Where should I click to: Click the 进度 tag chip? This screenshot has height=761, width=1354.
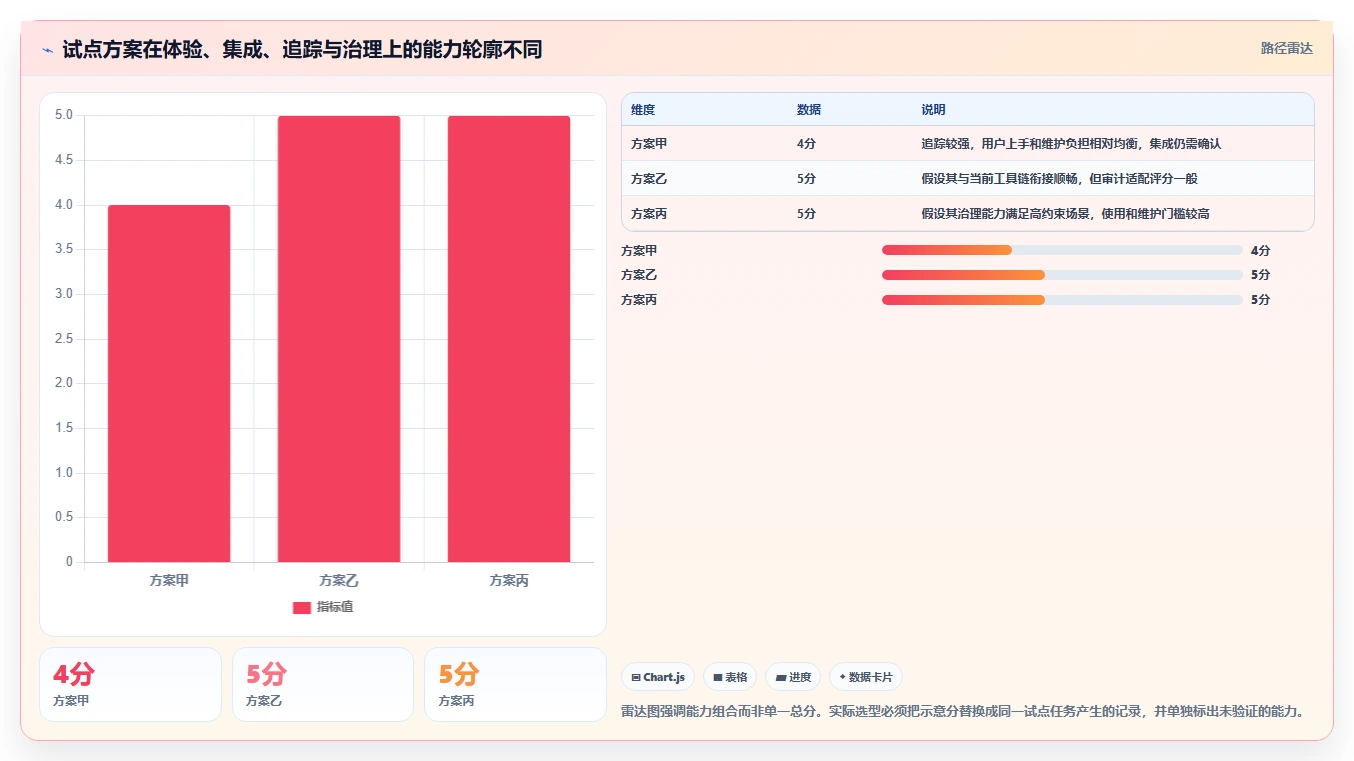(793, 677)
